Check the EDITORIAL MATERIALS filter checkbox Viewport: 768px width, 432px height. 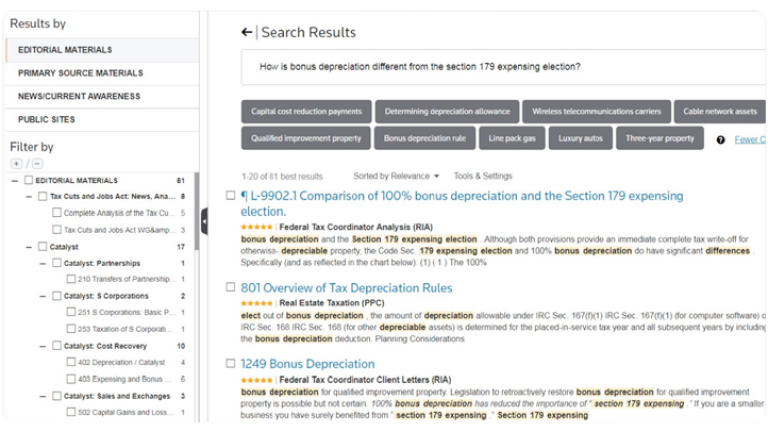[29, 181]
